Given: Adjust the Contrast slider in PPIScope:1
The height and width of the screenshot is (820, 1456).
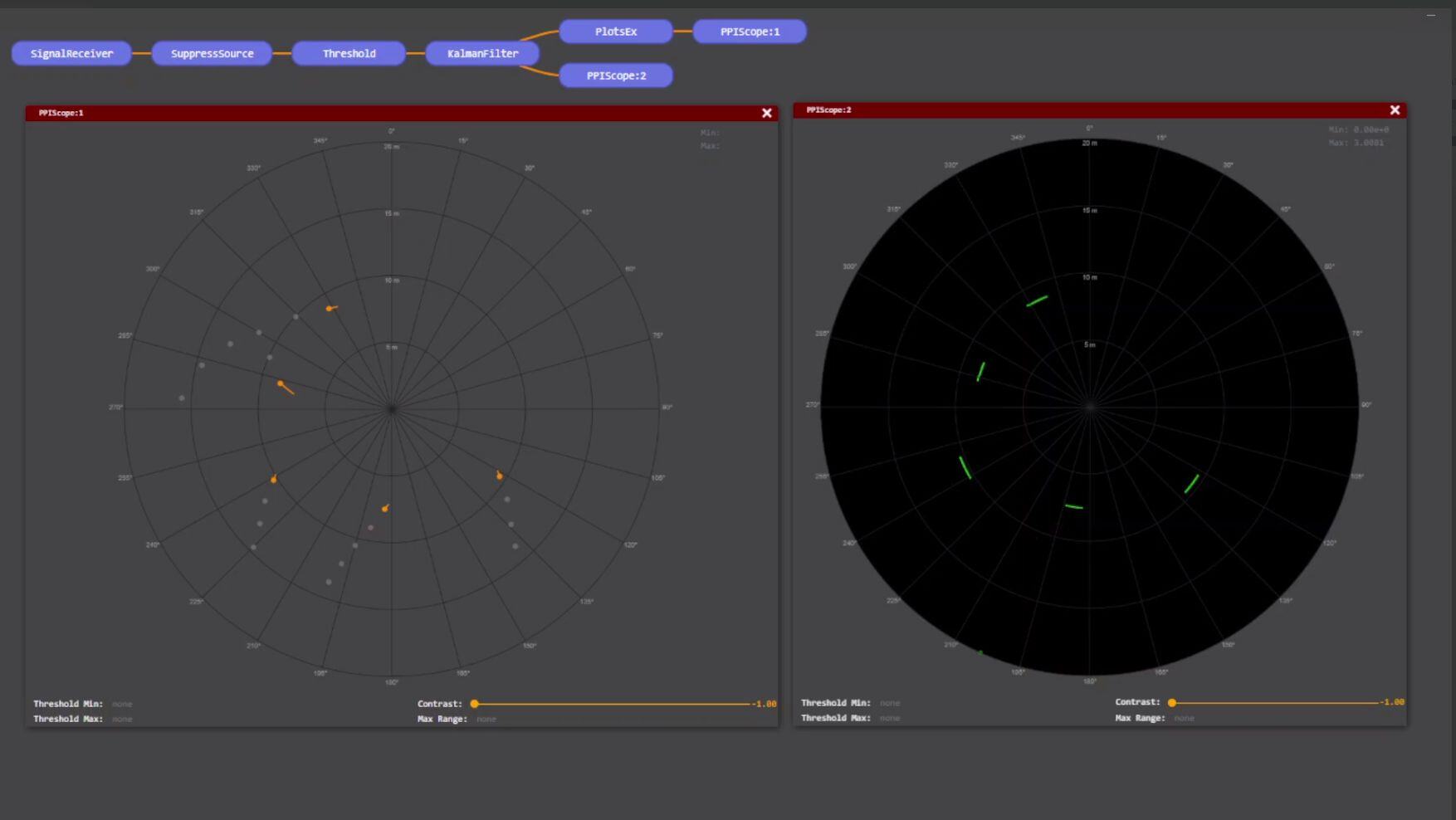Looking at the screenshot, I should [x=473, y=703].
